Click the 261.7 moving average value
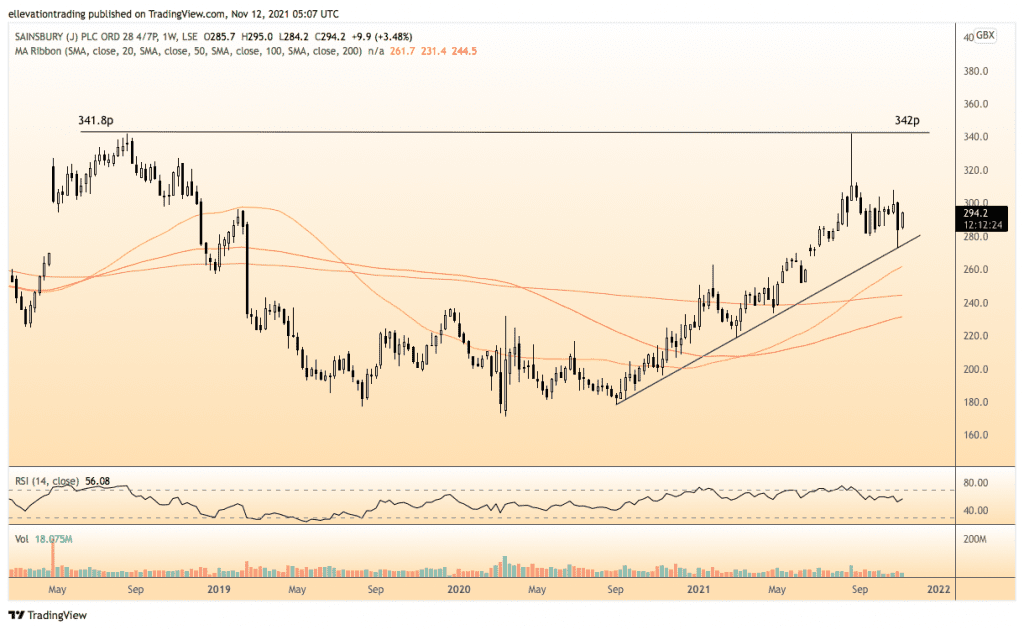The image size is (1024, 630). click(x=402, y=51)
